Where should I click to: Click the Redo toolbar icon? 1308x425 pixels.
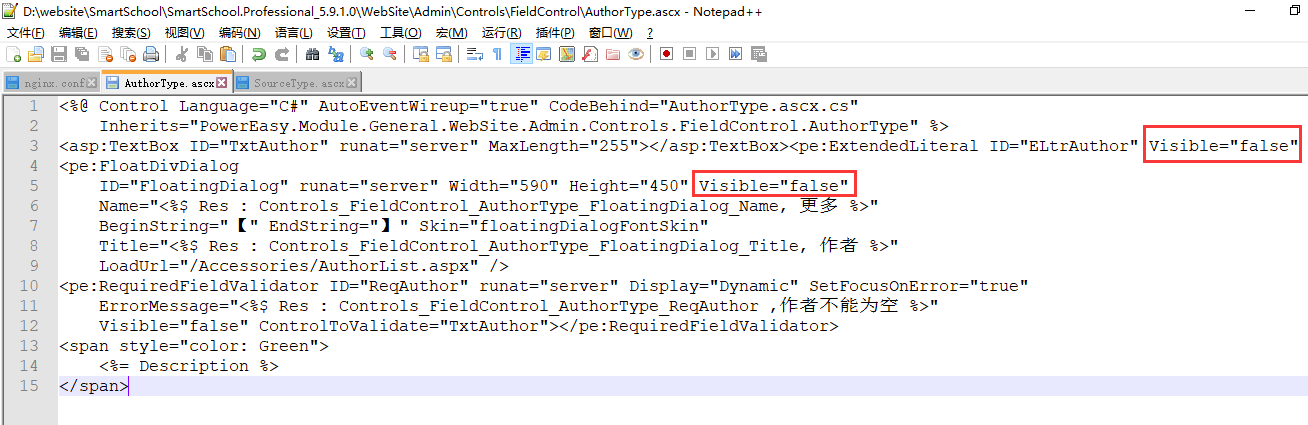(x=281, y=54)
